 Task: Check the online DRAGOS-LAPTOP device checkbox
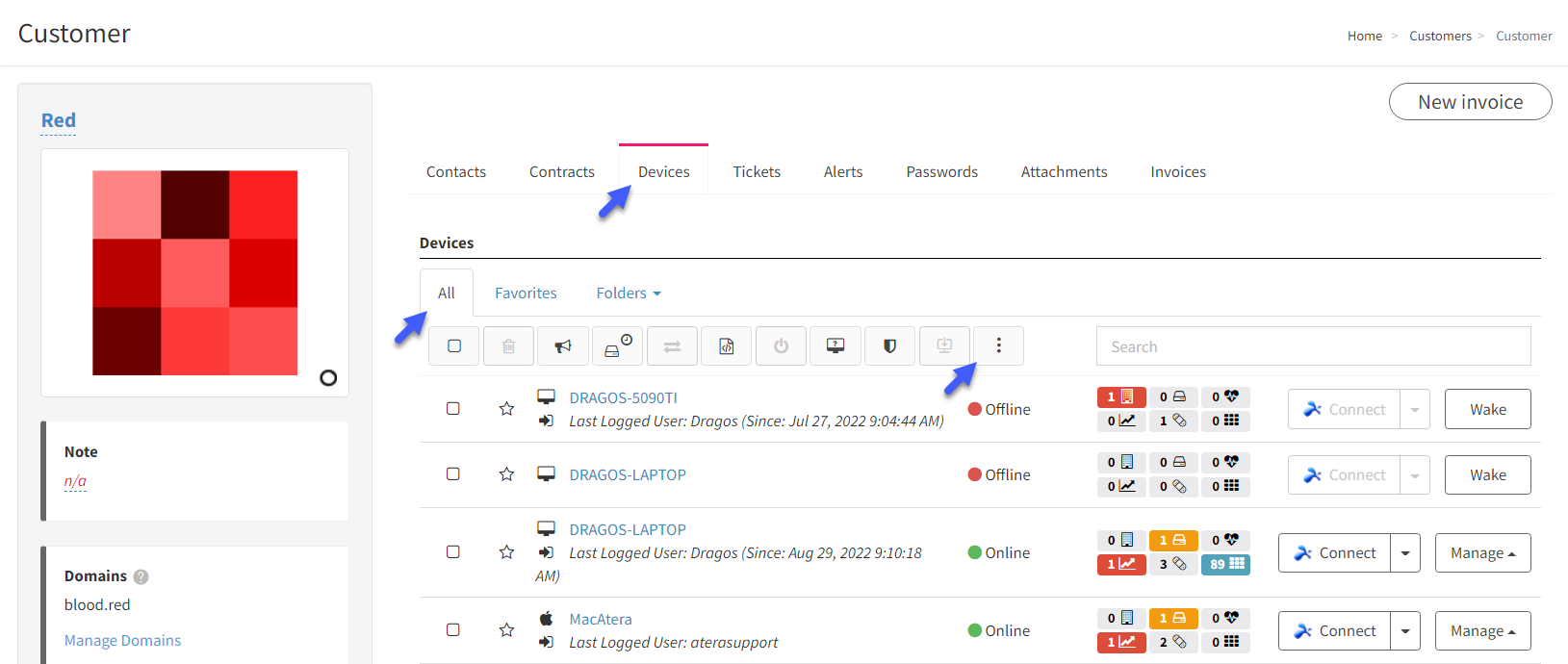(x=453, y=552)
